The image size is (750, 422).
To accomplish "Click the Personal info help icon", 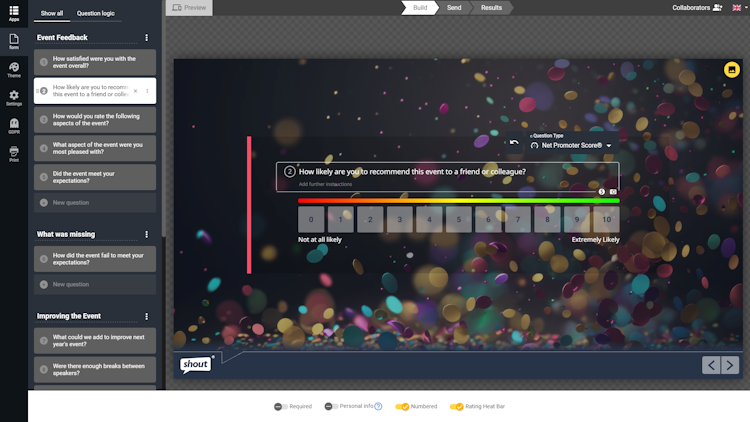I will 378,406.
